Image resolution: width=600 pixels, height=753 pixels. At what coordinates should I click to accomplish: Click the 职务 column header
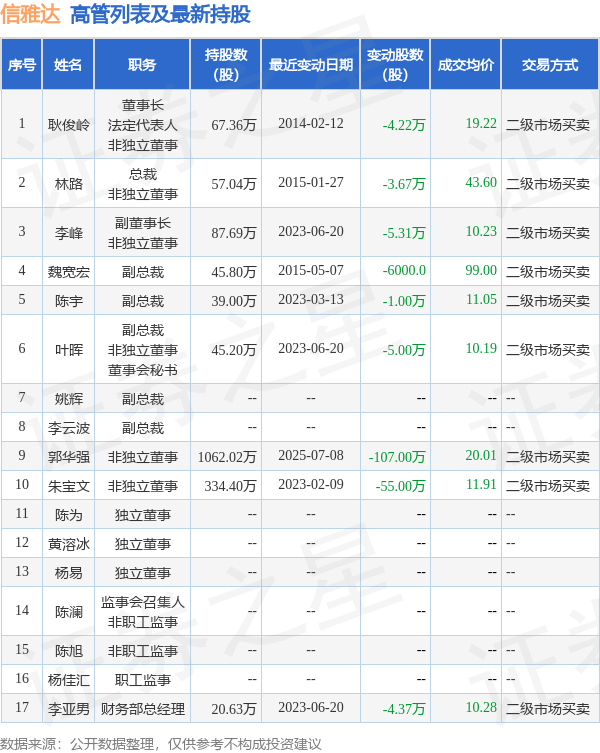click(142, 65)
